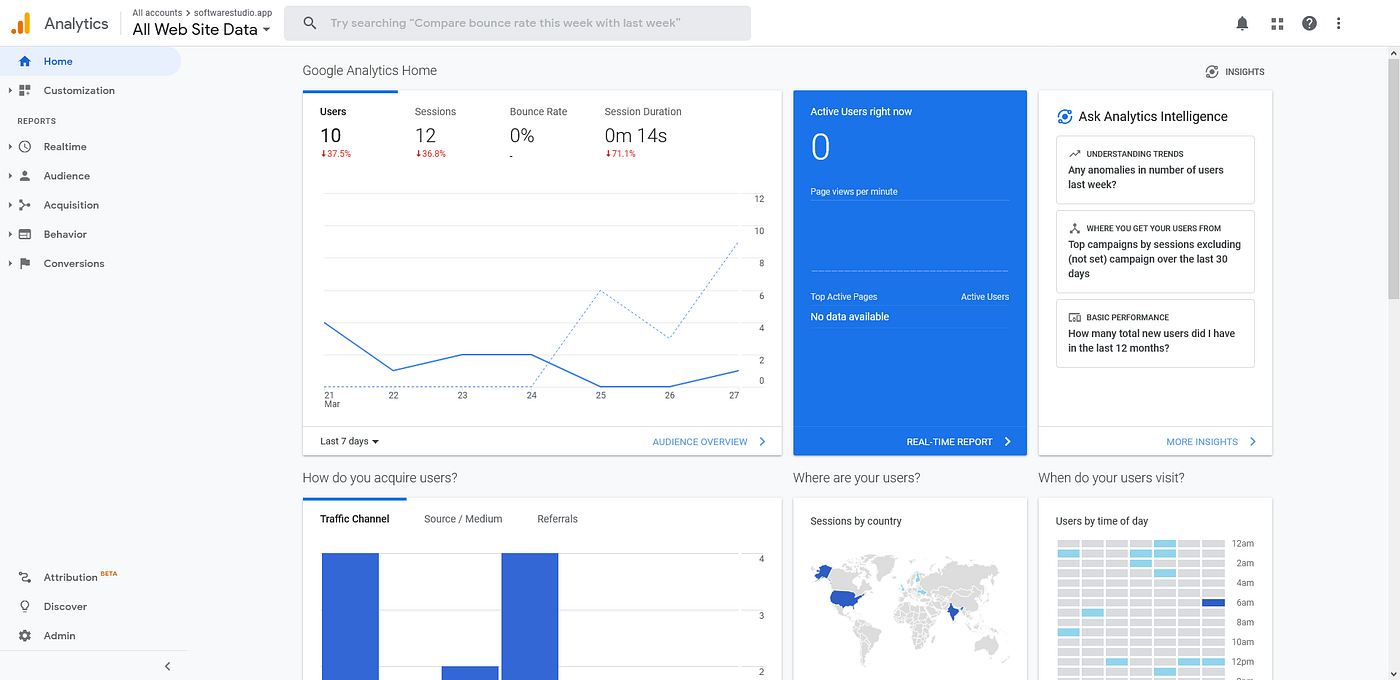Click the Insights button label
The image size is (1400, 680).
click(1245, 71)
